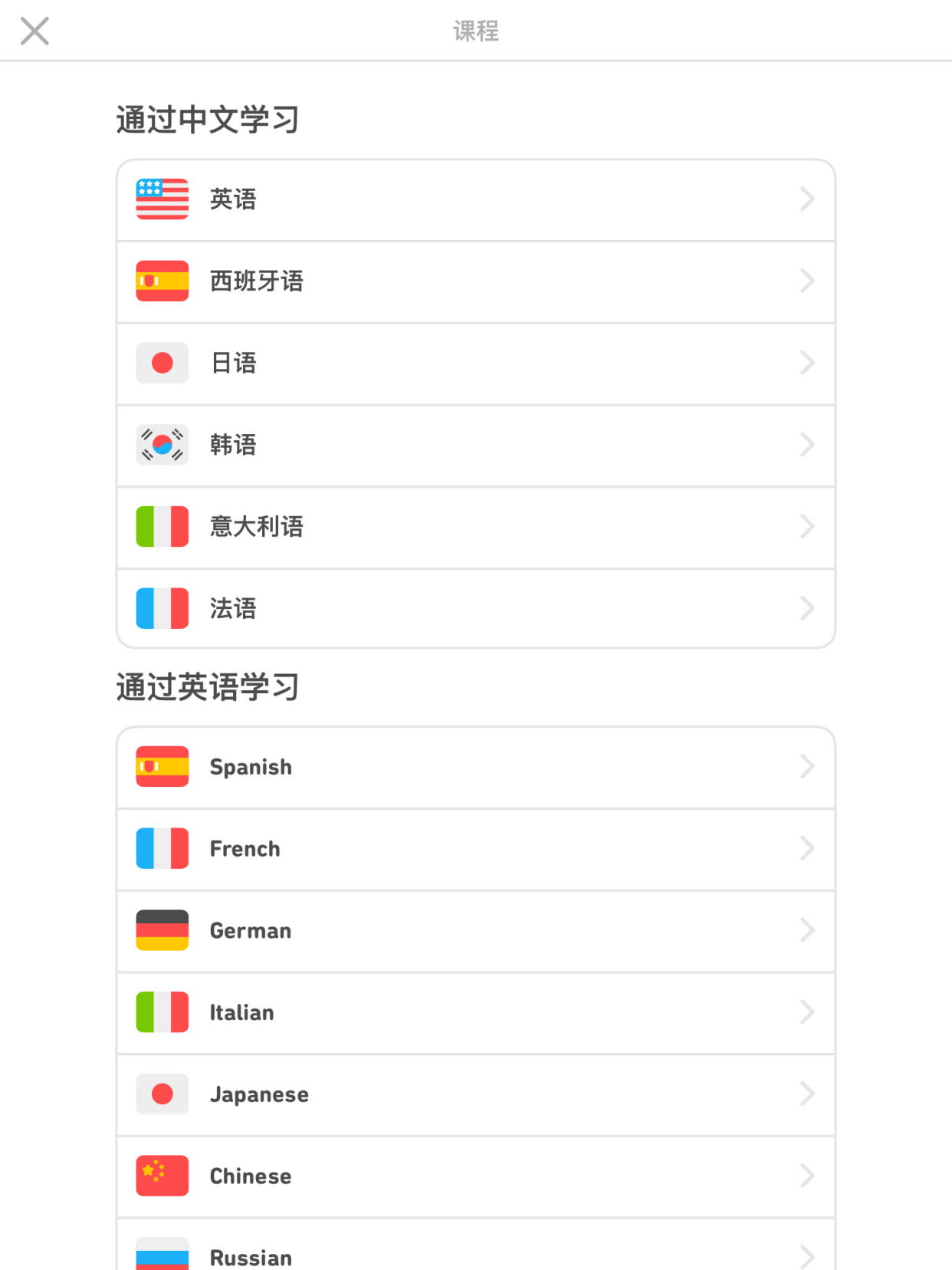Tap the German flag icon
Image resolution: width=952 pixels, height=1270 pixels.
coord(162,930)
